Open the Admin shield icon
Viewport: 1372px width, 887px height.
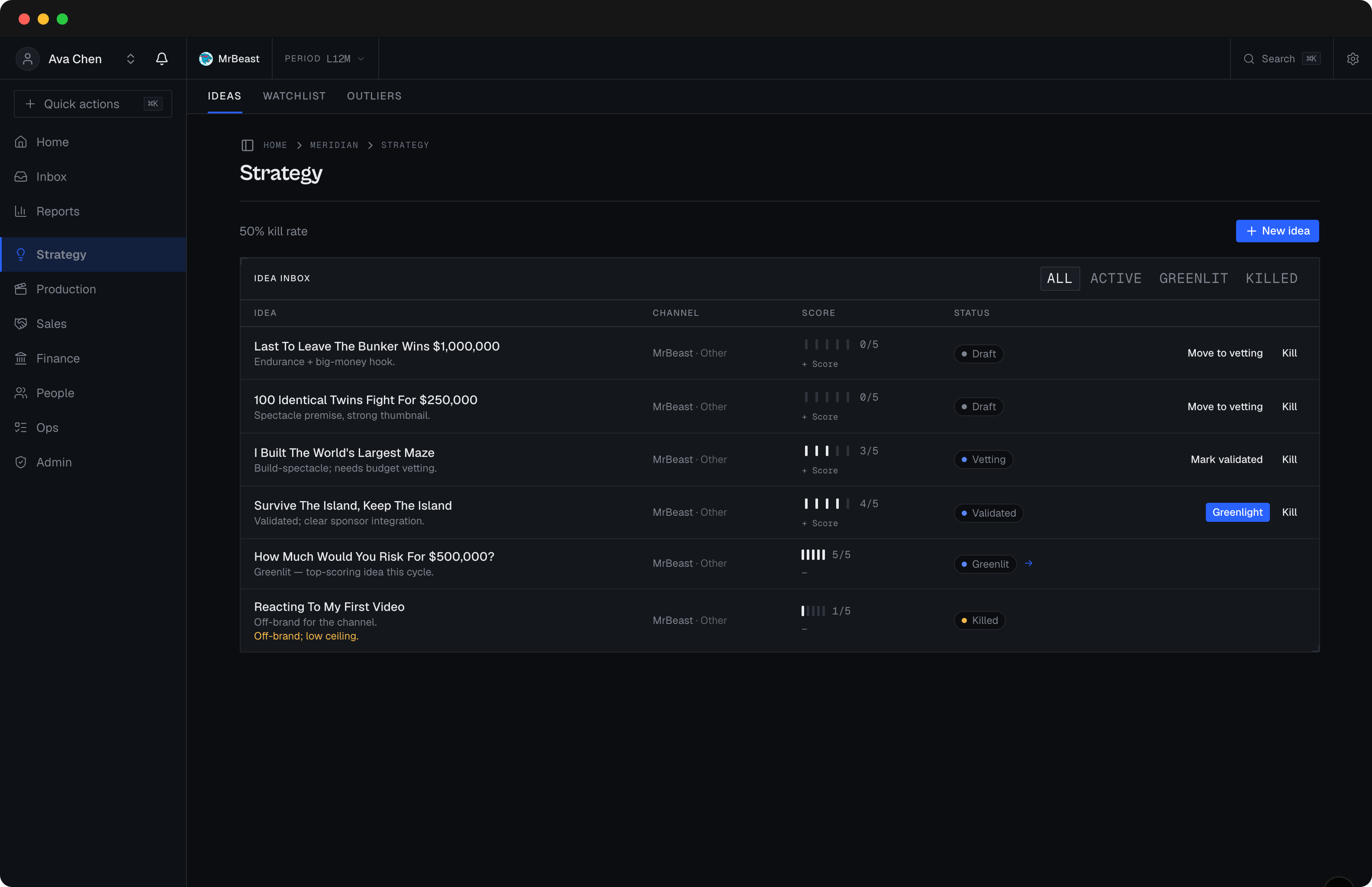(x=21, y=462)
